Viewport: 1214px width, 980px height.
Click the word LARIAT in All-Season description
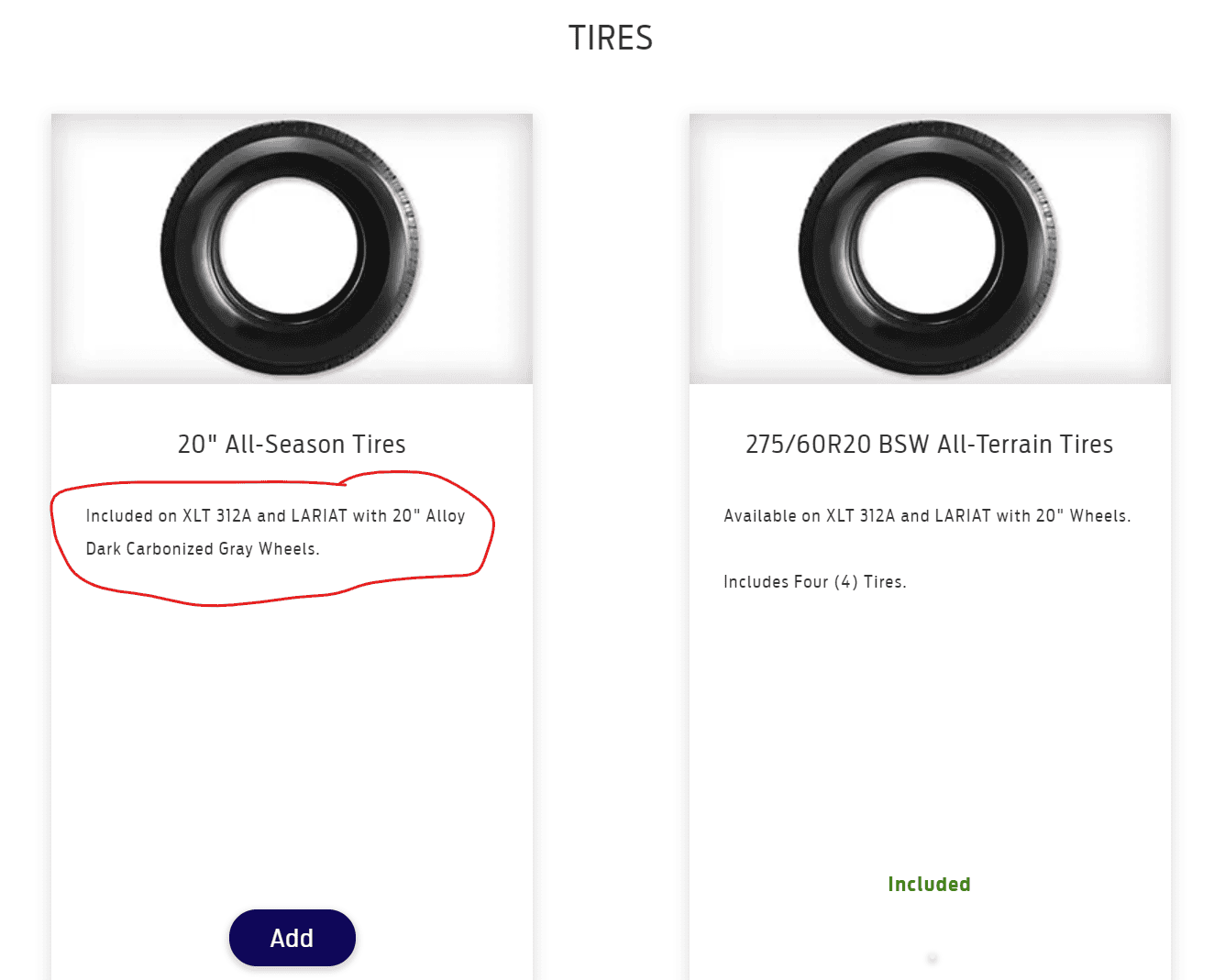click(x=319, y=516)
